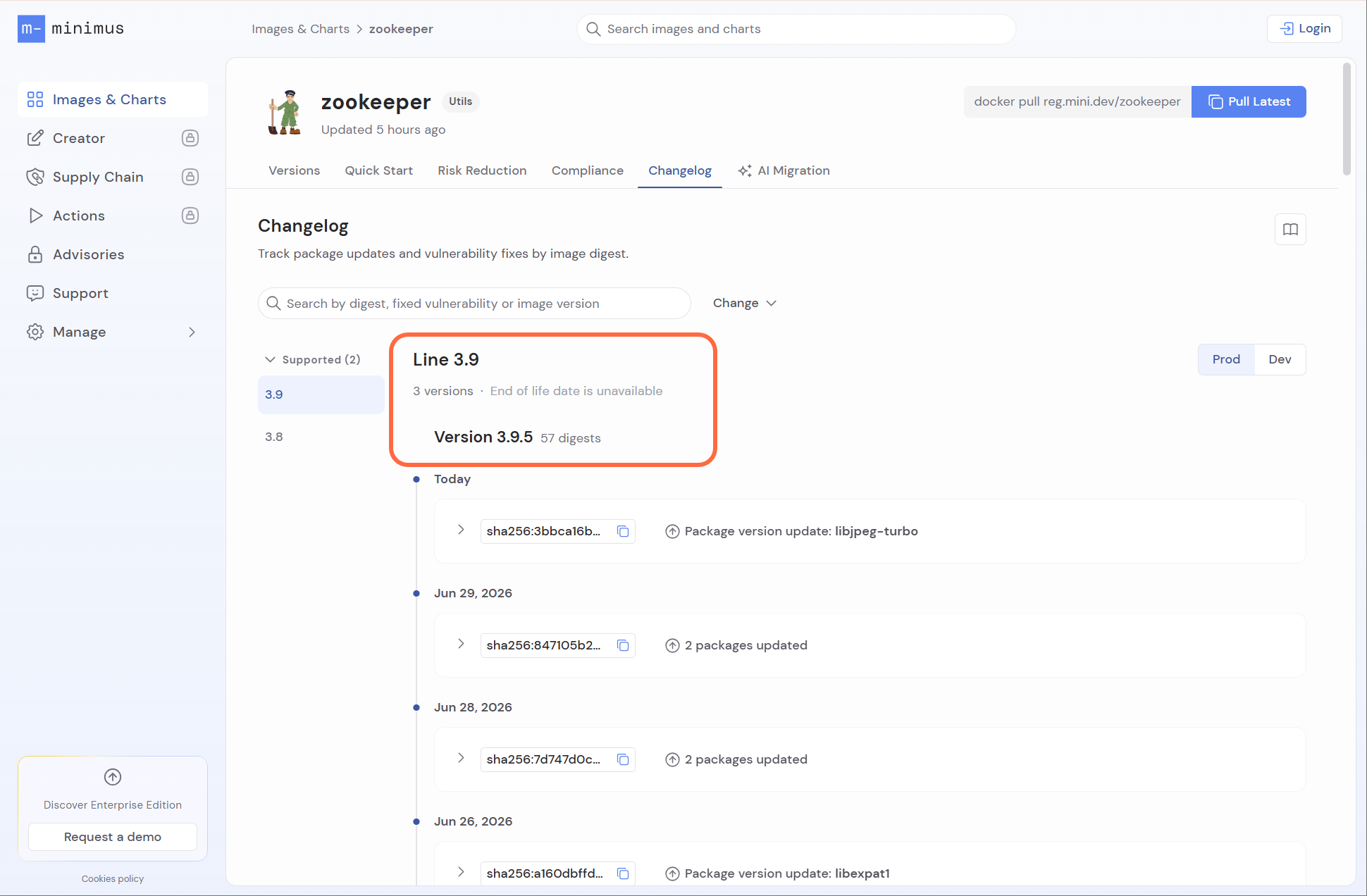Screen dimensions: 1367x896
Task: Click the lock icon next to Actions
Action: (x=190, y=216)
